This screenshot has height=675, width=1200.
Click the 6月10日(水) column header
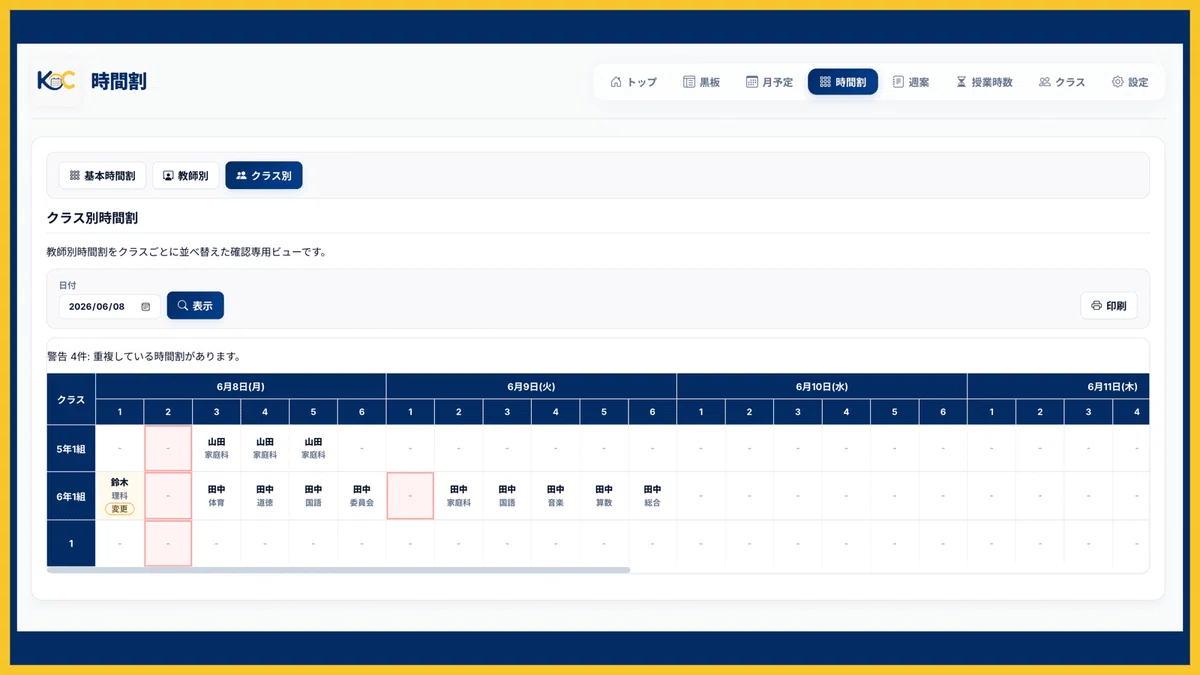coord(822,386)
